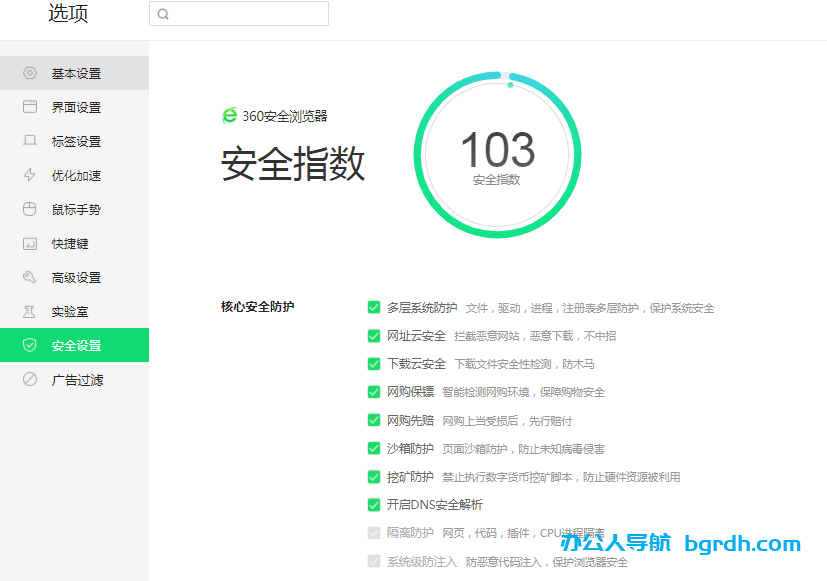Click the 安全设置 shield icon
Screen dimensions: 827x581
tap(30, 345)
